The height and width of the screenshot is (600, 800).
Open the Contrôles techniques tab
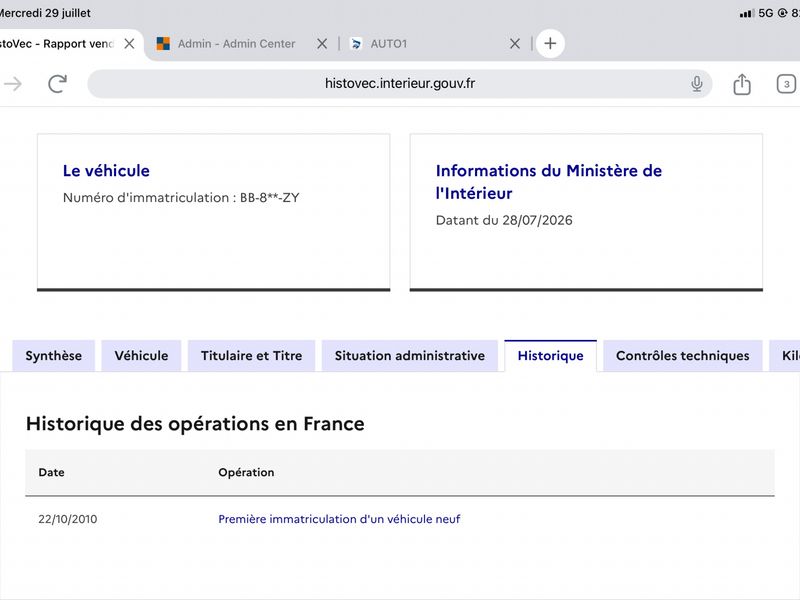pyautogui.click(x=683, y=356)
